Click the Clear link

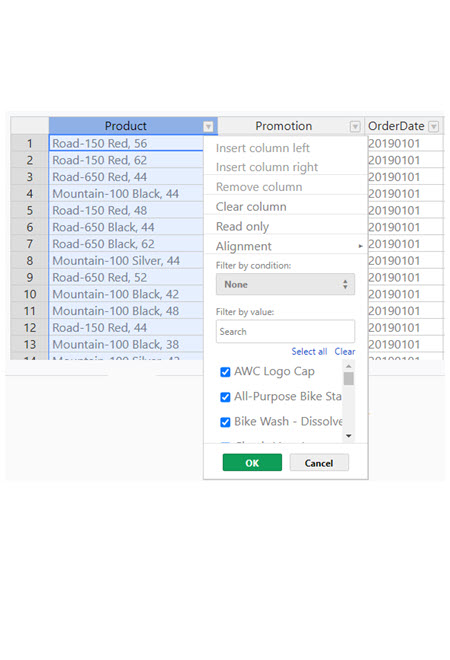tap(345, 351)
